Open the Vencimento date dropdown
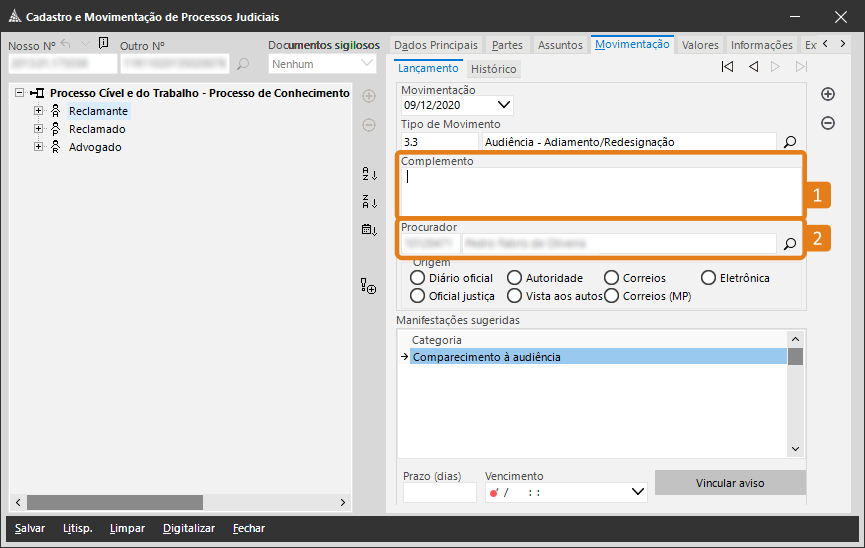 (639, 492)
